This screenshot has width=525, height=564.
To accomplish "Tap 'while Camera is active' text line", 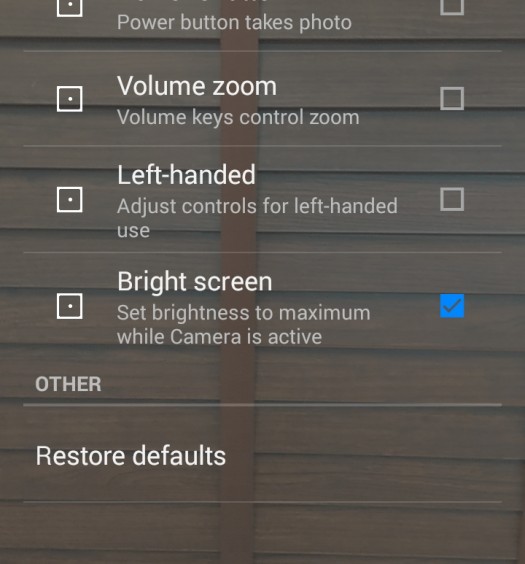I will coord(219,337).
